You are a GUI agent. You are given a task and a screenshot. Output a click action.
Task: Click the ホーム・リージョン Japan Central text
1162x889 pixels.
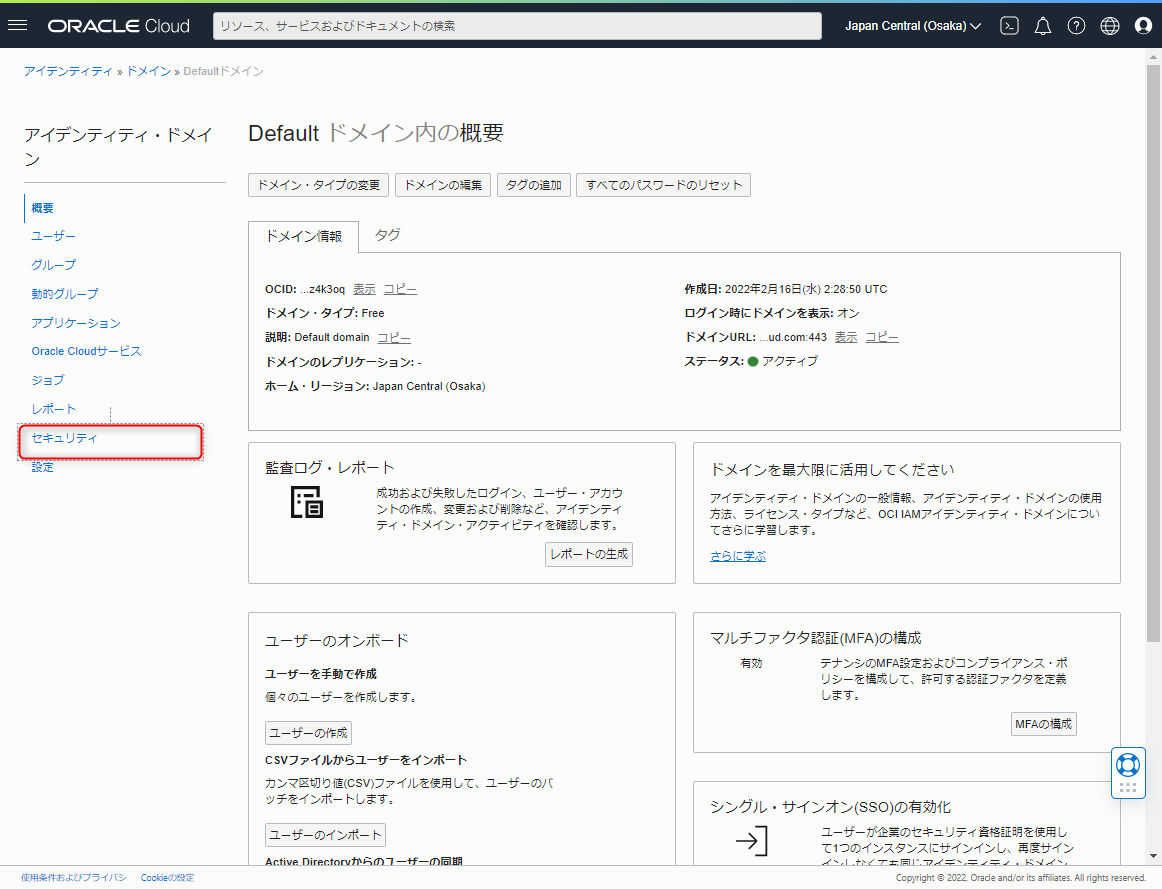[375, 386]
